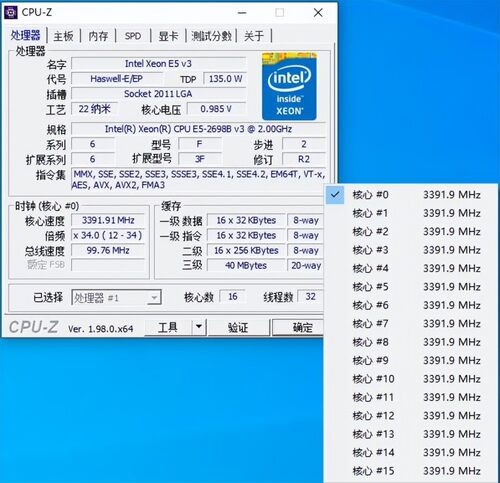Switch to the 主板 tab
This screenshot has width=500, height=483.
(x=63, y=36)
